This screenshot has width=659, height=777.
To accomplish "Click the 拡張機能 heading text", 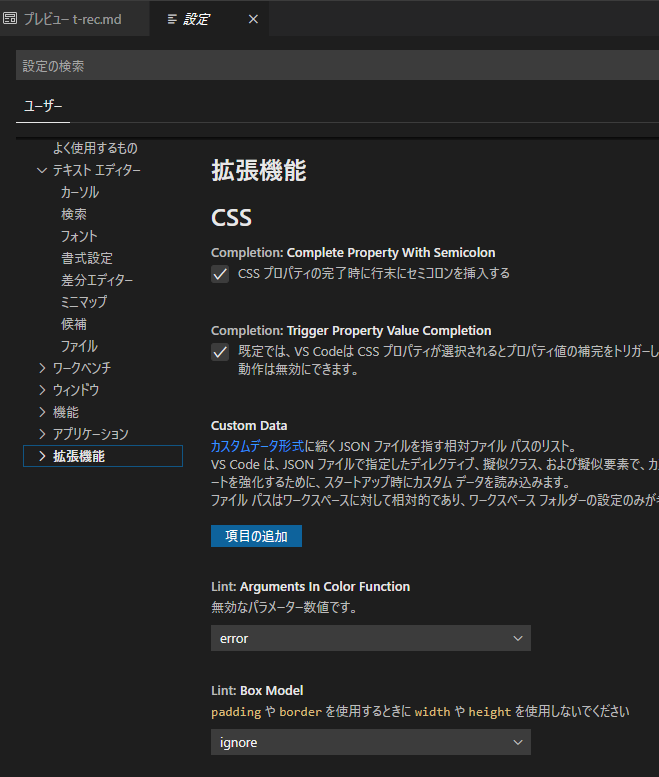I will tap(259, 170).
